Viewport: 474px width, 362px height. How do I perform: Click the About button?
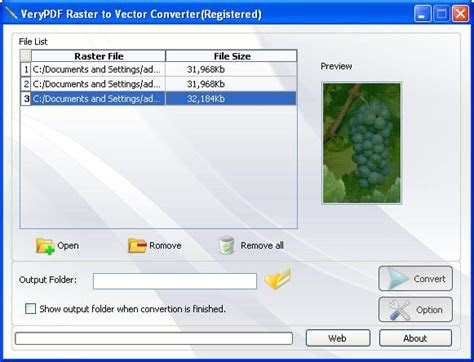click(x=415, y=338)
